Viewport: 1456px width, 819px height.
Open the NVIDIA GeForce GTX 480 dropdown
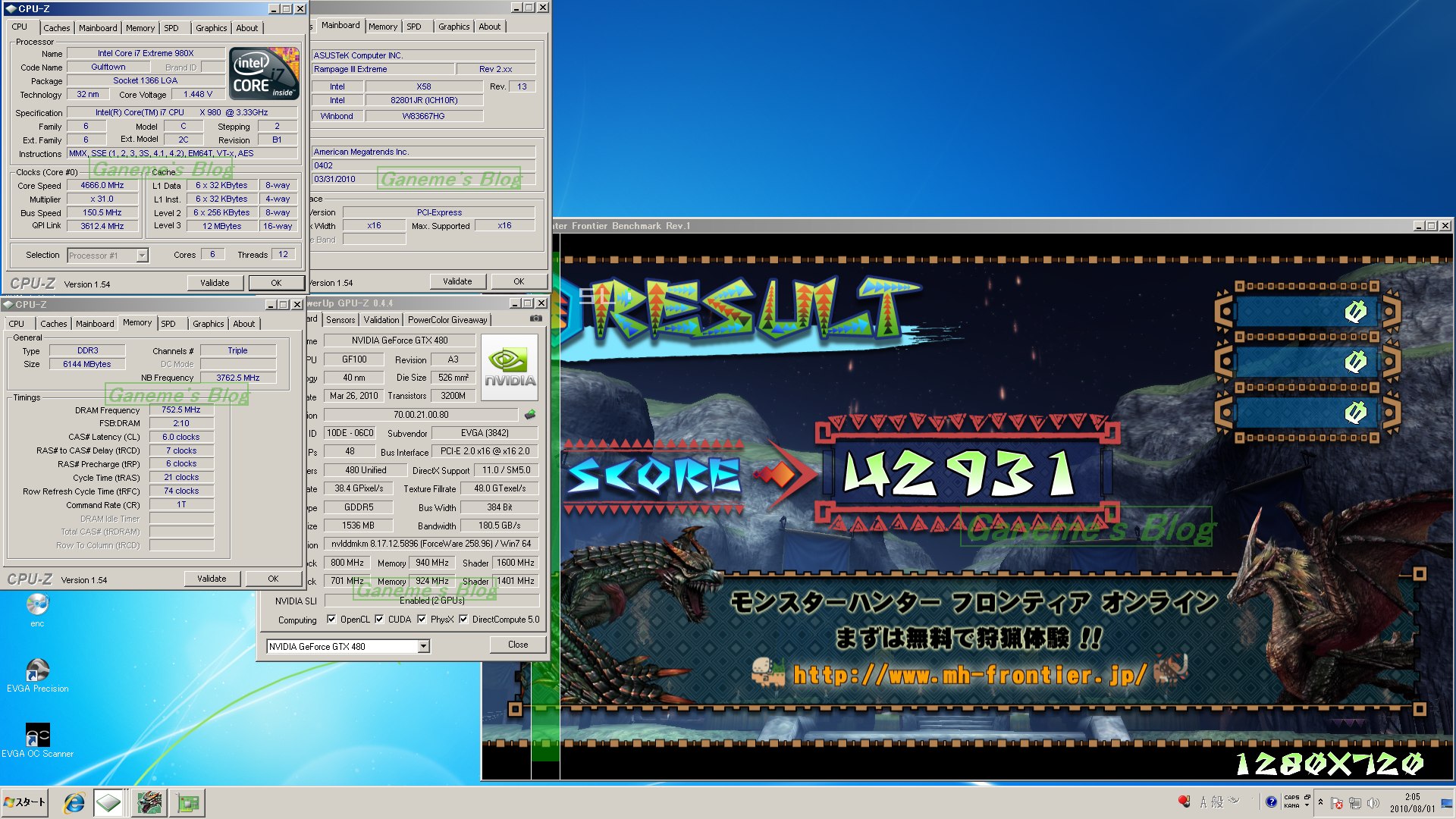pyautogui.click(x=423, y=647)
